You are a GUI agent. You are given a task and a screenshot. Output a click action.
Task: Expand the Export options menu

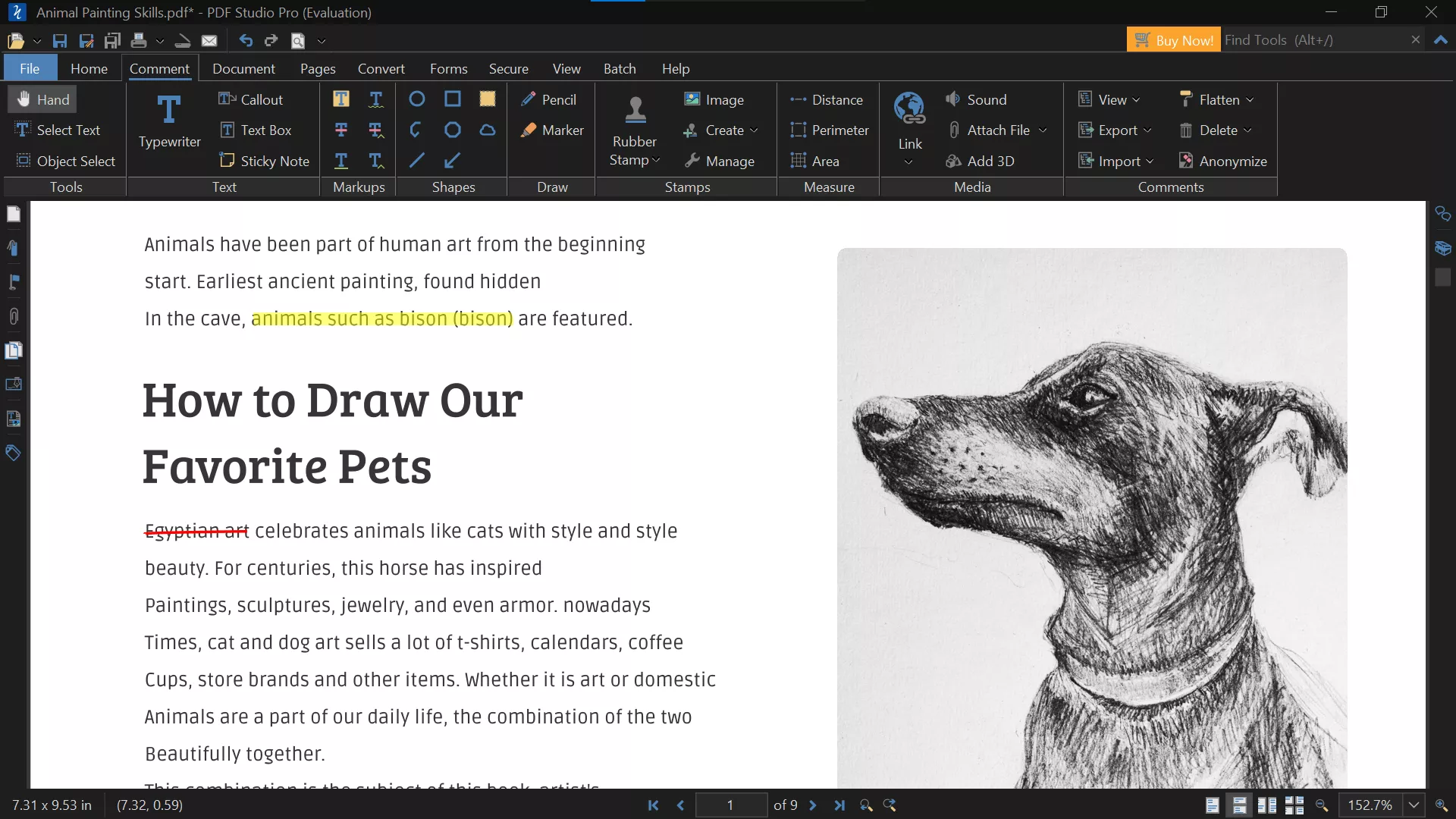click(1115, 130)
